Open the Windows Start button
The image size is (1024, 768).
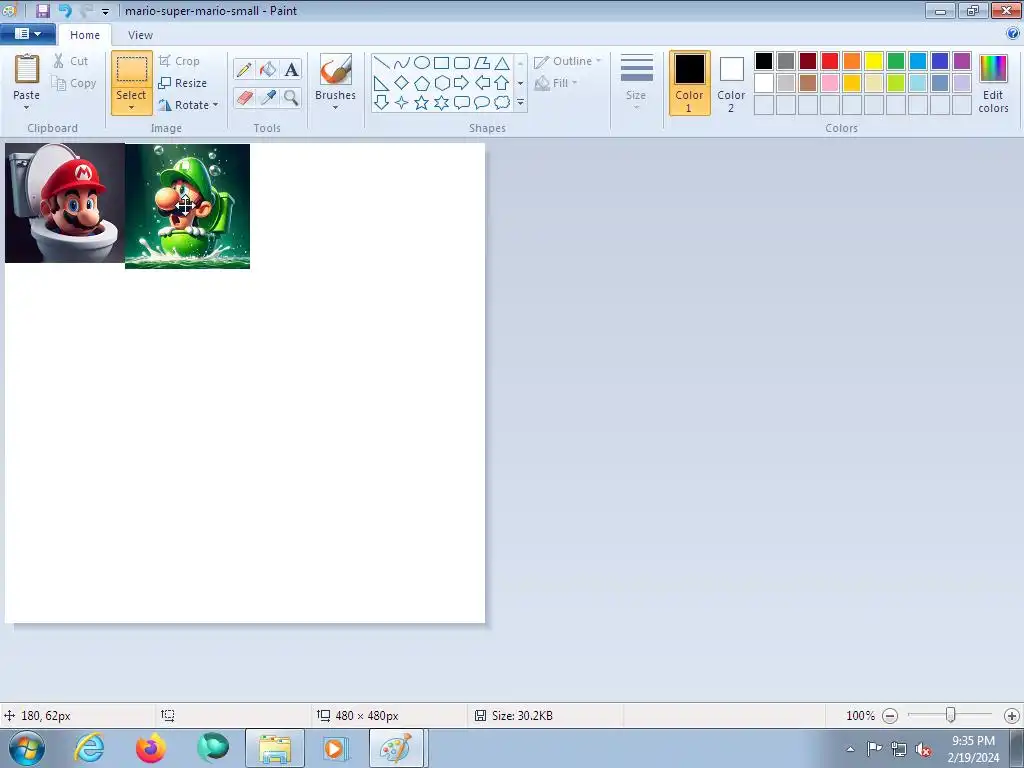click(27, 748)
